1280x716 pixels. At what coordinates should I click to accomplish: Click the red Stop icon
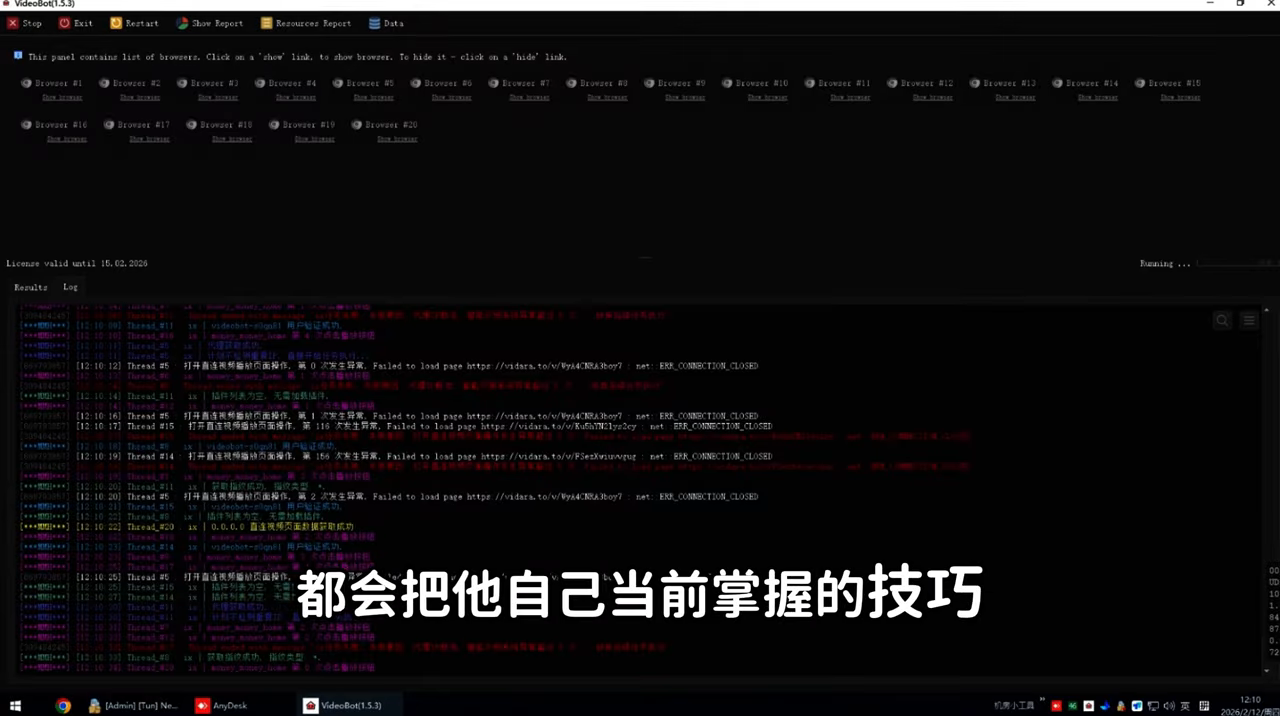click(x=13, y=23)
